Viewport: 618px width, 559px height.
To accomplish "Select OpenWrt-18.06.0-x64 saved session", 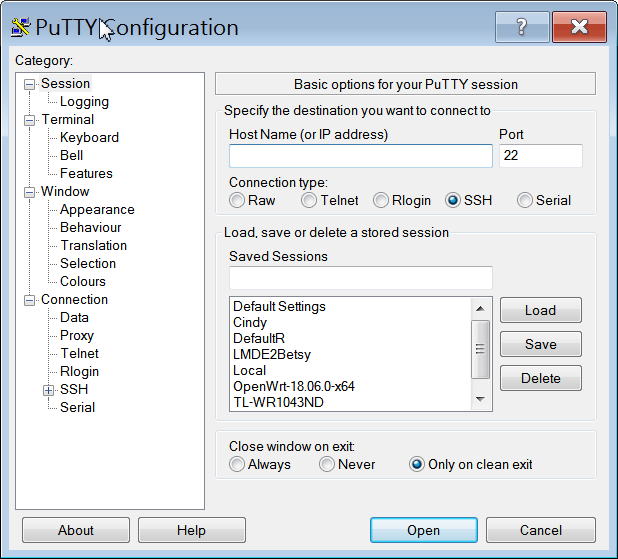I will (294, 386).
